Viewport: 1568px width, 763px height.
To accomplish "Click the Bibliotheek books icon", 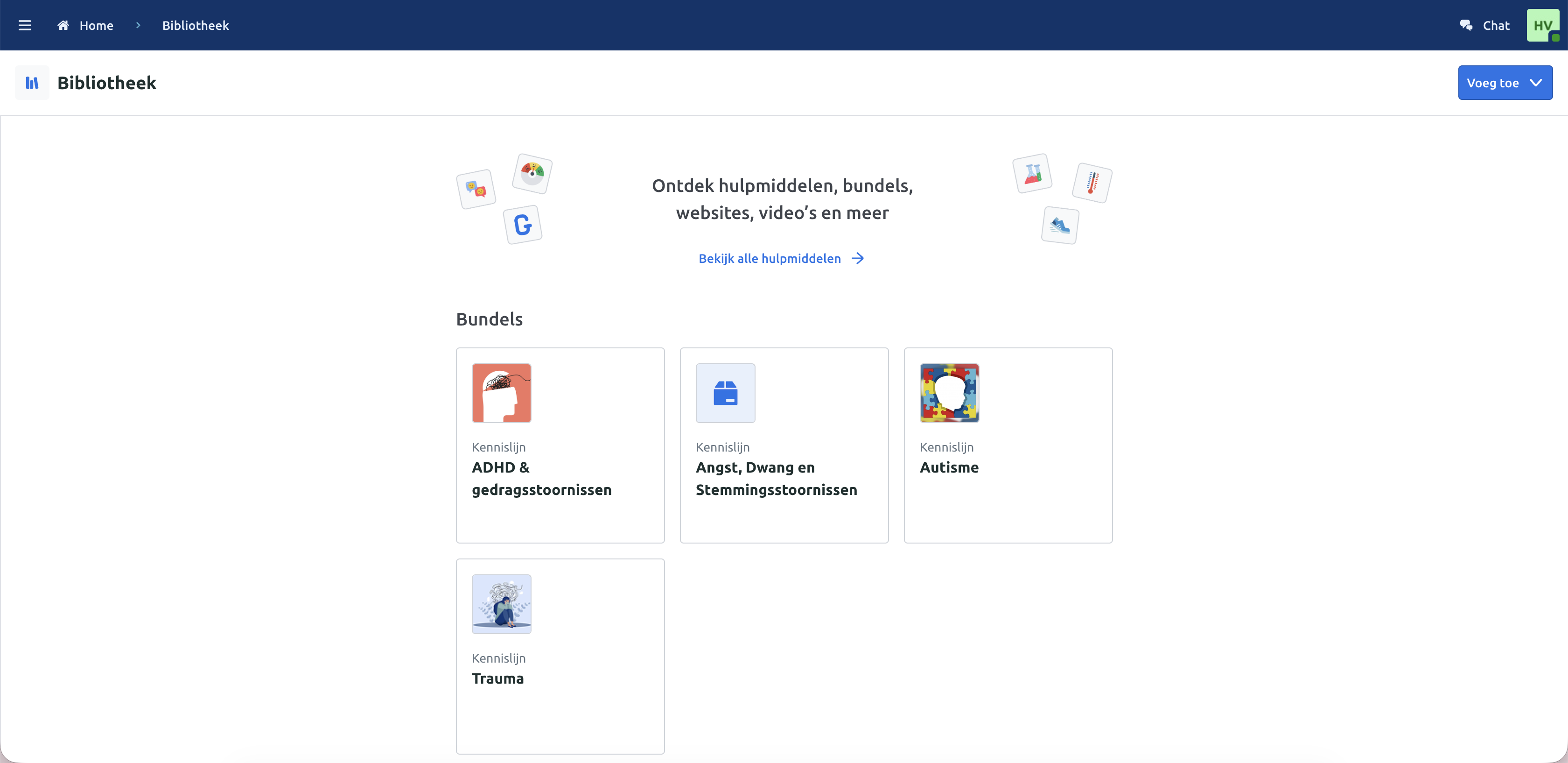I will [32, 83].
